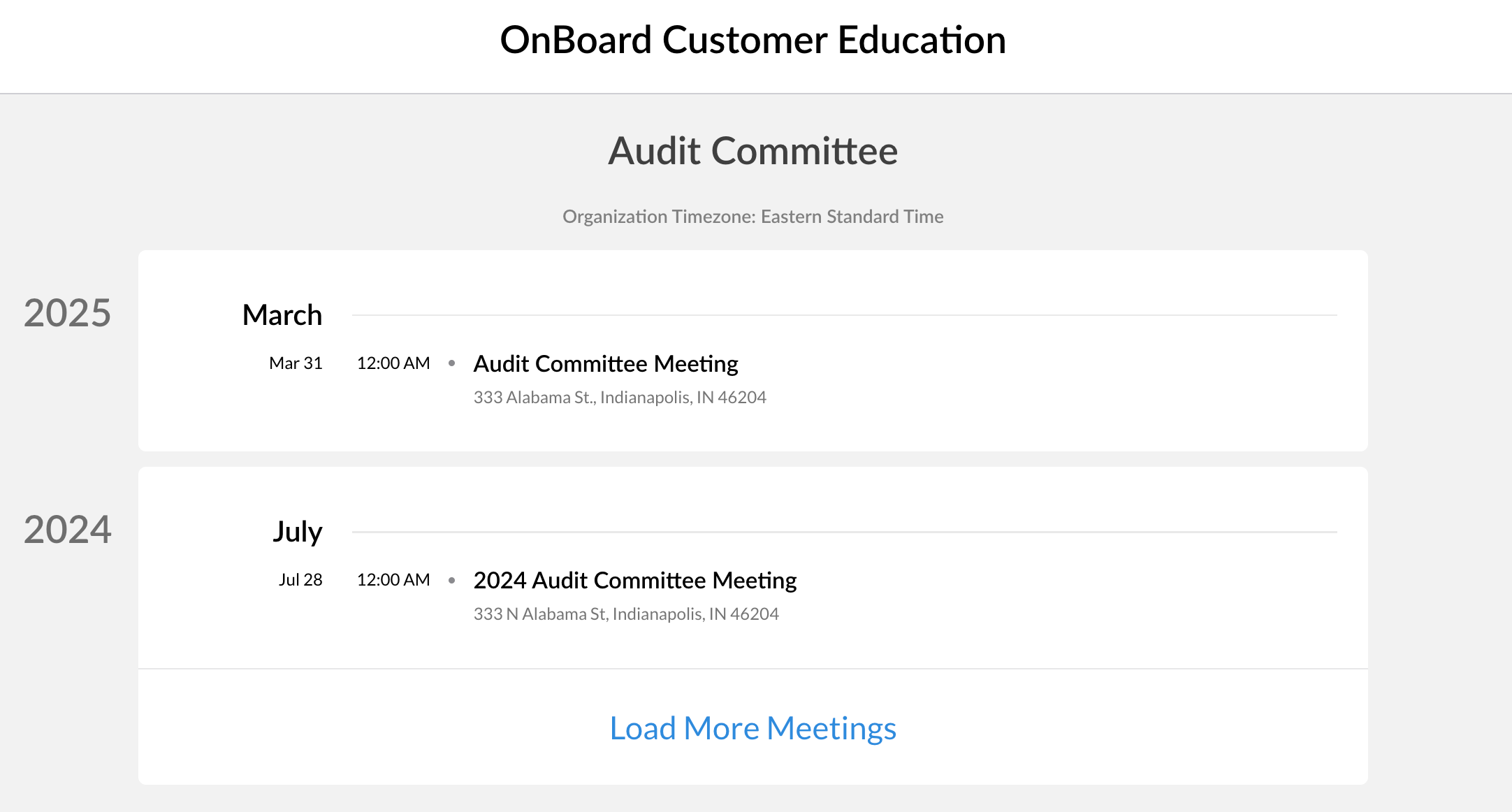
Task: Click the 2024 year marker
Action: [x=67, y=529]
